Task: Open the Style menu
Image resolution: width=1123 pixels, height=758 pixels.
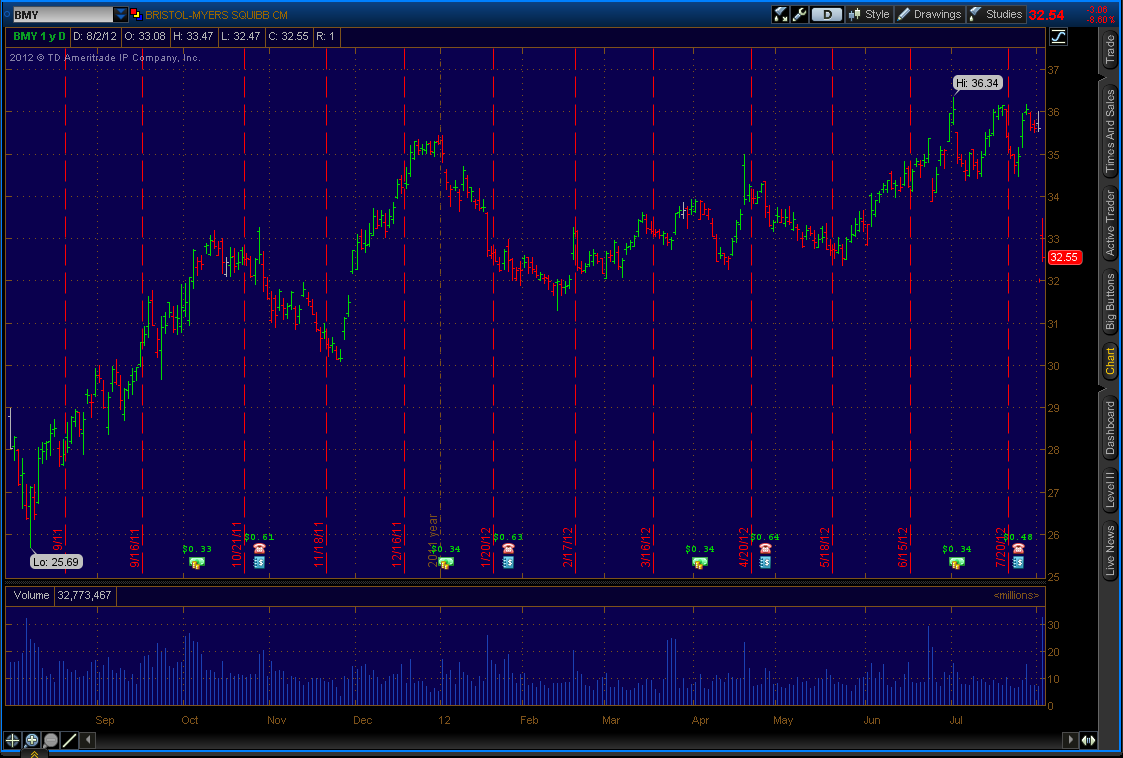Action: [869, 14]
